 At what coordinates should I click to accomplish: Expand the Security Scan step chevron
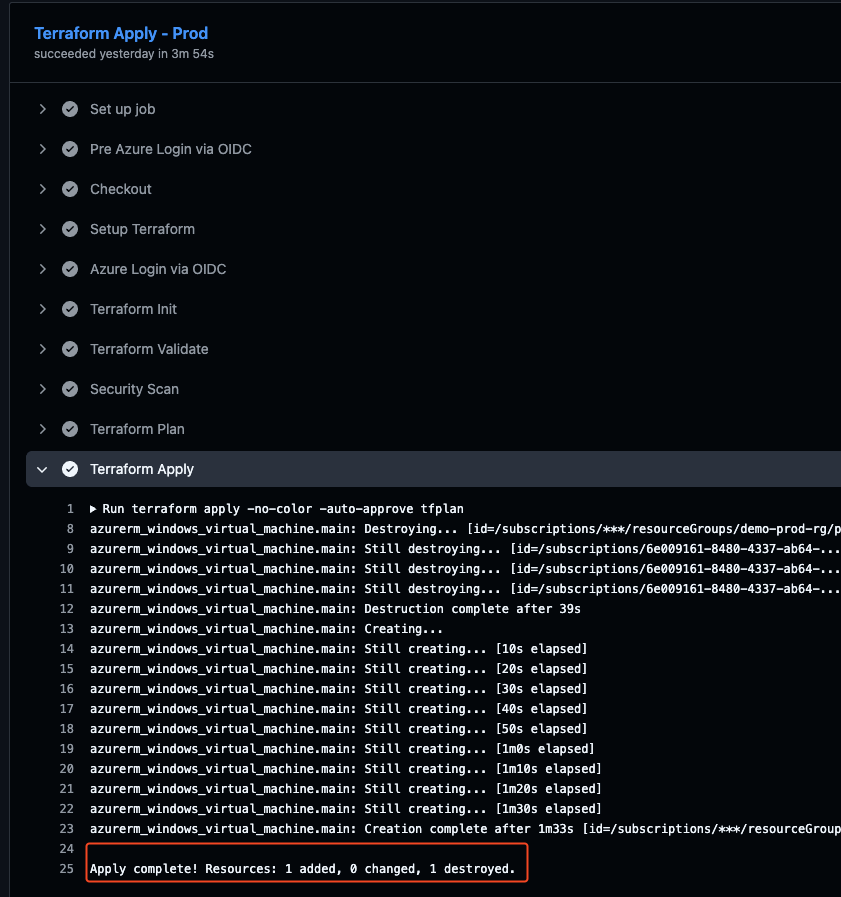pyautogui.click(x=42, y=389)
